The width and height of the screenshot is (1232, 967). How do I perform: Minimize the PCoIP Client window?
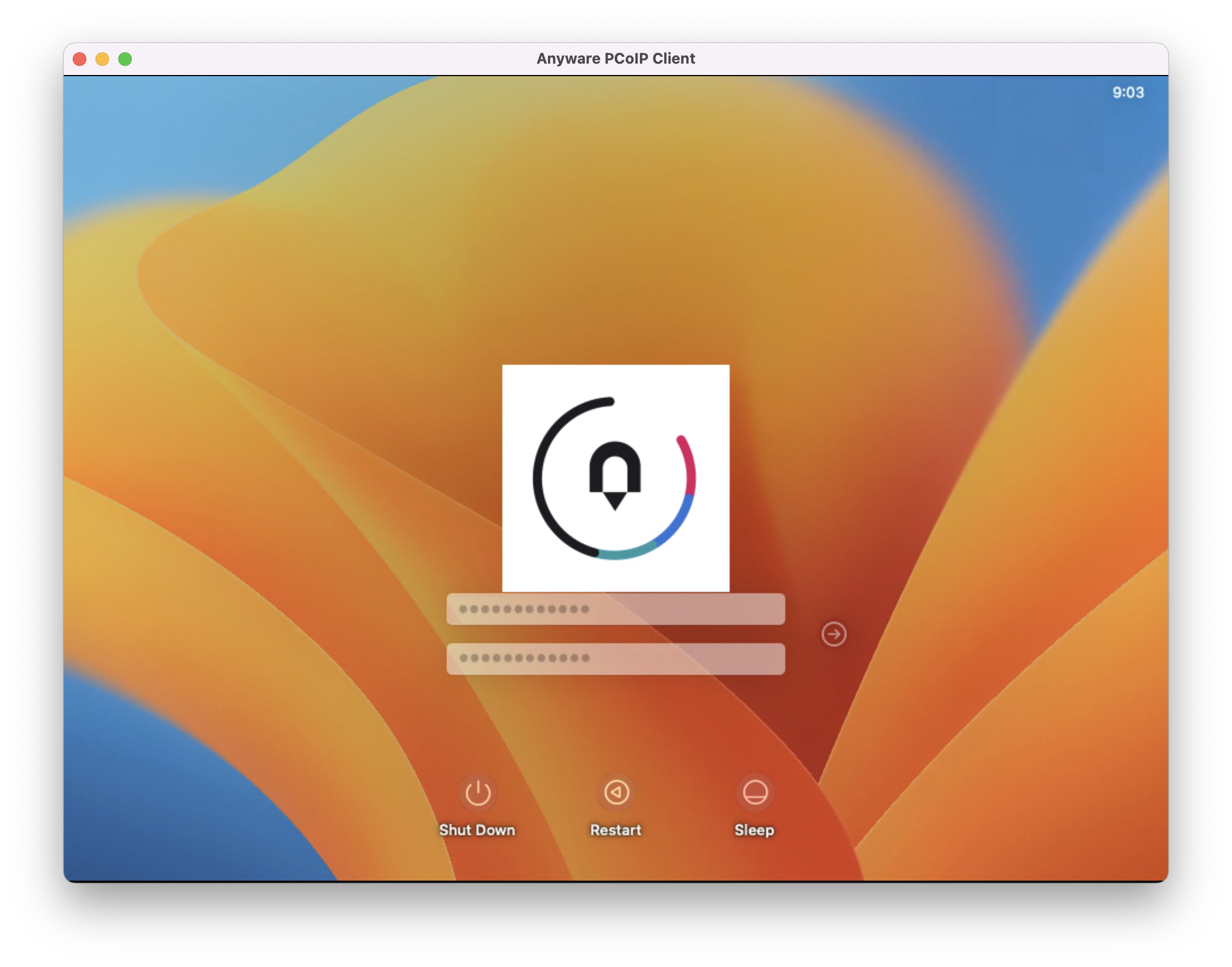click(102, 59)
